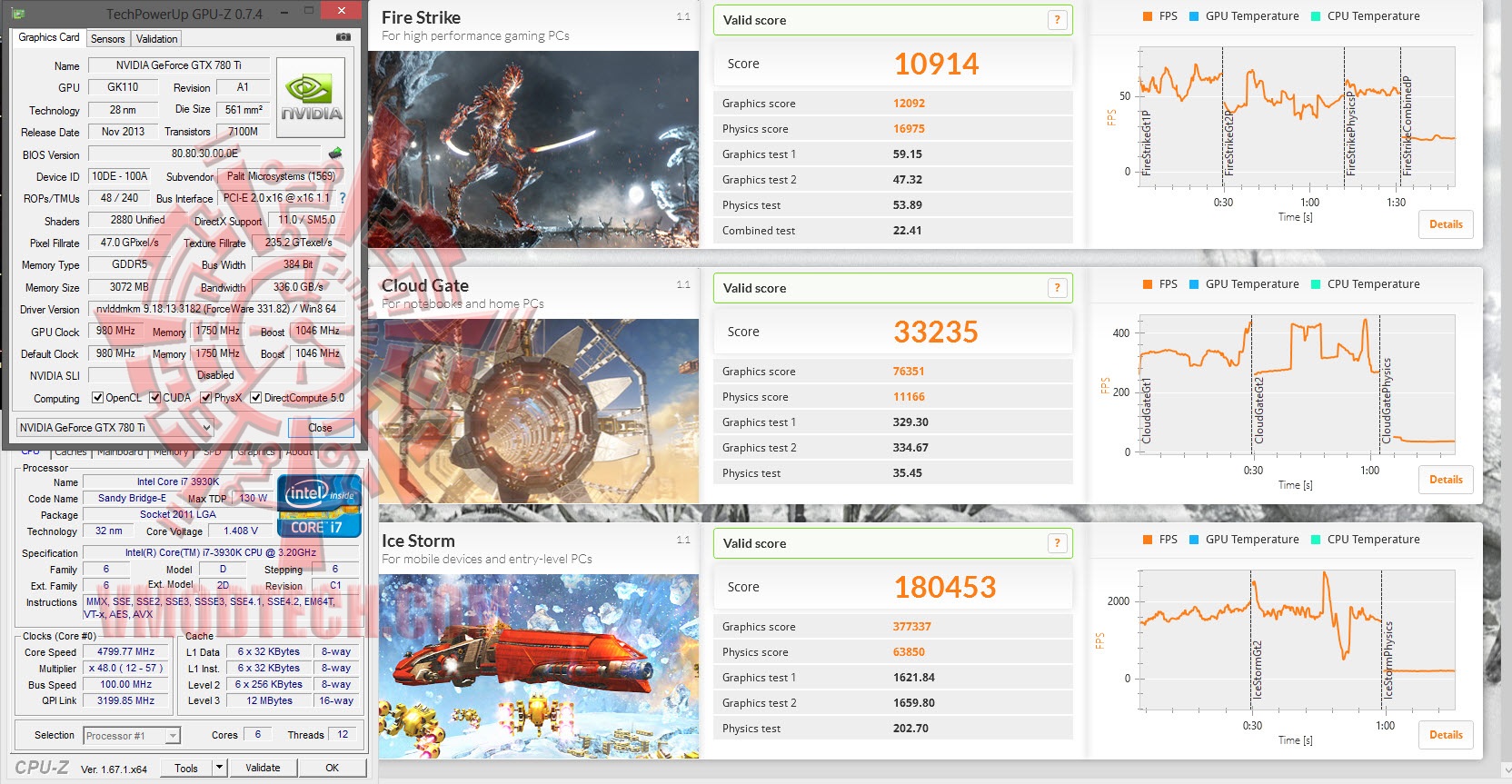Click the GPU-Z title bar app icon
This screenshot has height=784, width=1512.
(x=19, y=14)
